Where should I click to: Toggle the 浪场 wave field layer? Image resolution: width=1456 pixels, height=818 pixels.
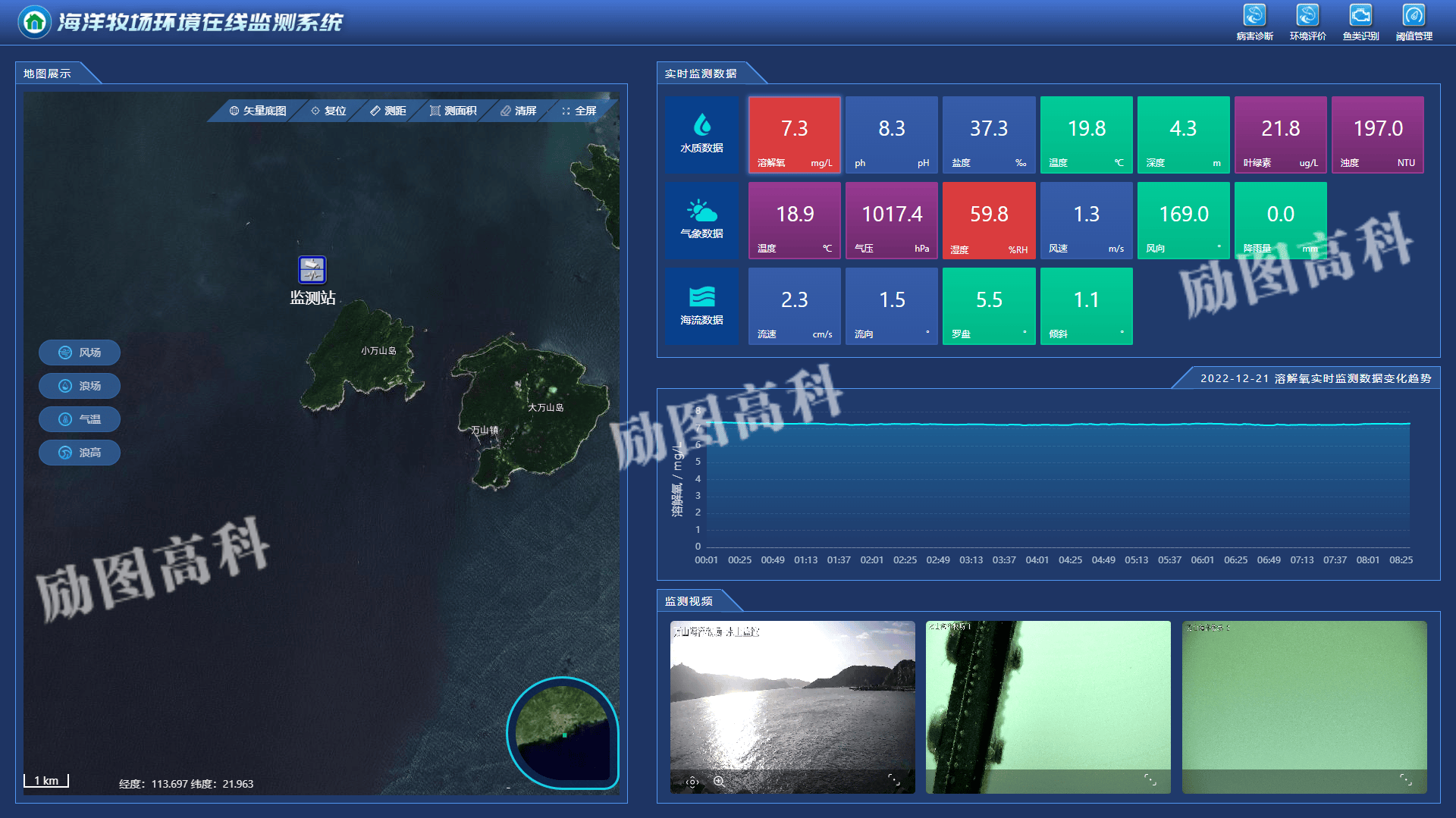pyautogui.click(x=80, y=386)
